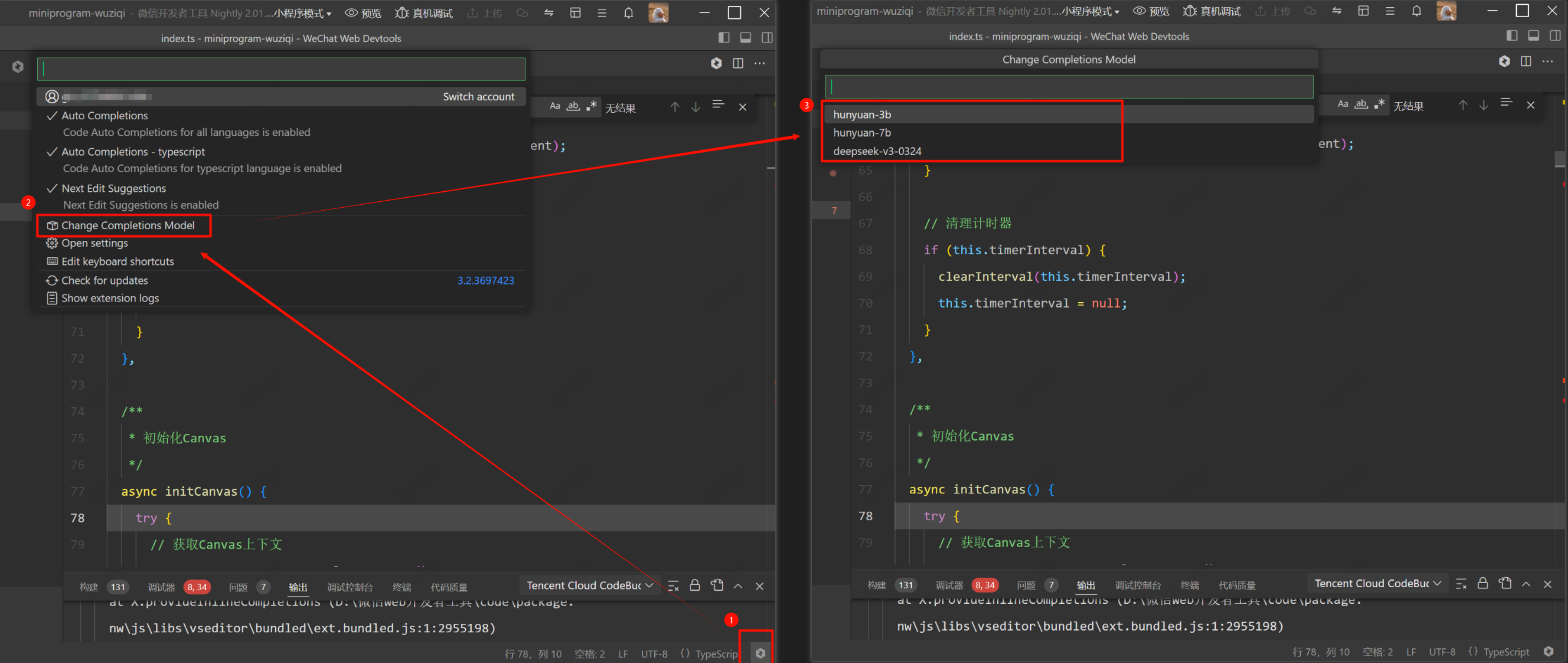
Task: Click the CodeBuddy icon in left status bar
Action: click(x=760, y=652)
